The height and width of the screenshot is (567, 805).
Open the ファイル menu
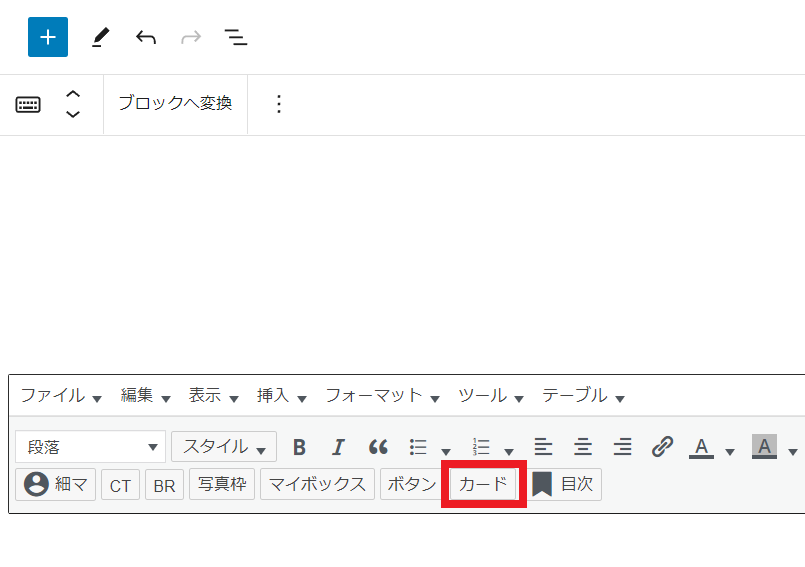[x=61, y=395]
